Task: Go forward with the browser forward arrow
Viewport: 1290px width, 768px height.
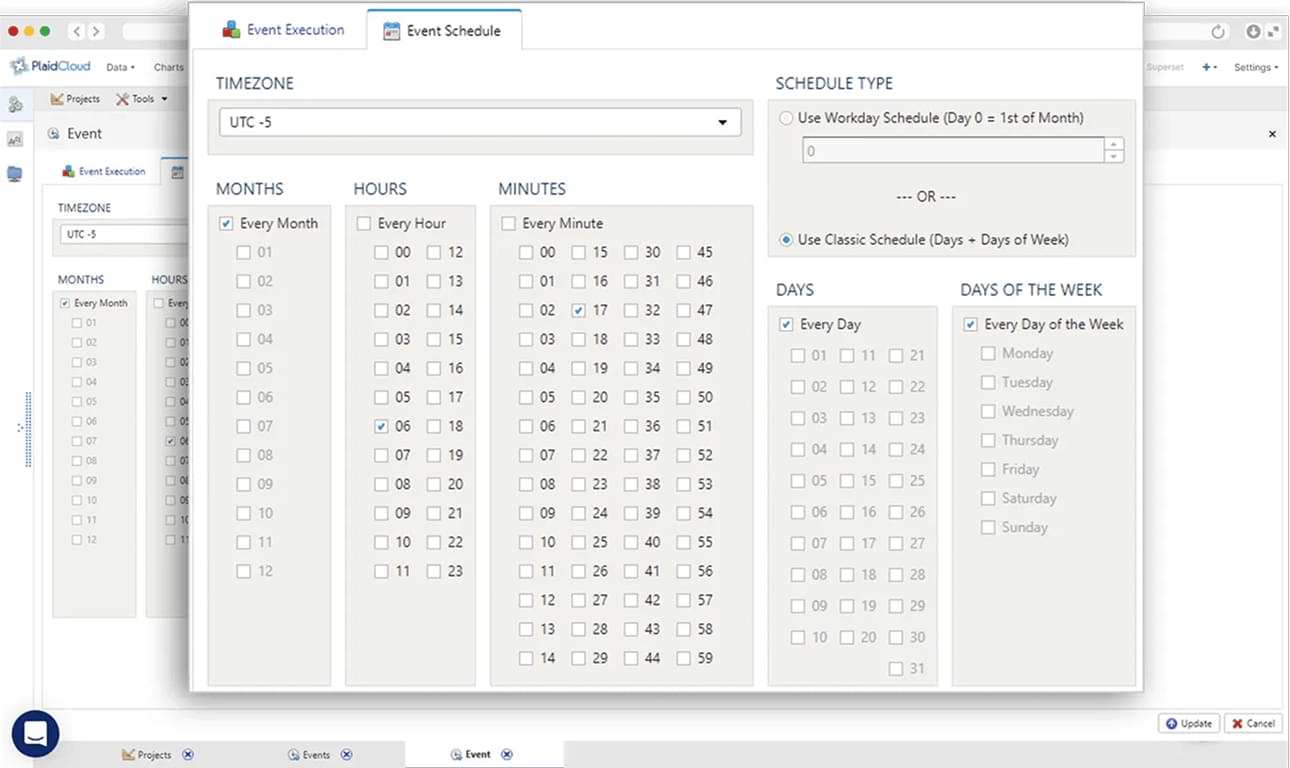Action: [96, 32]
